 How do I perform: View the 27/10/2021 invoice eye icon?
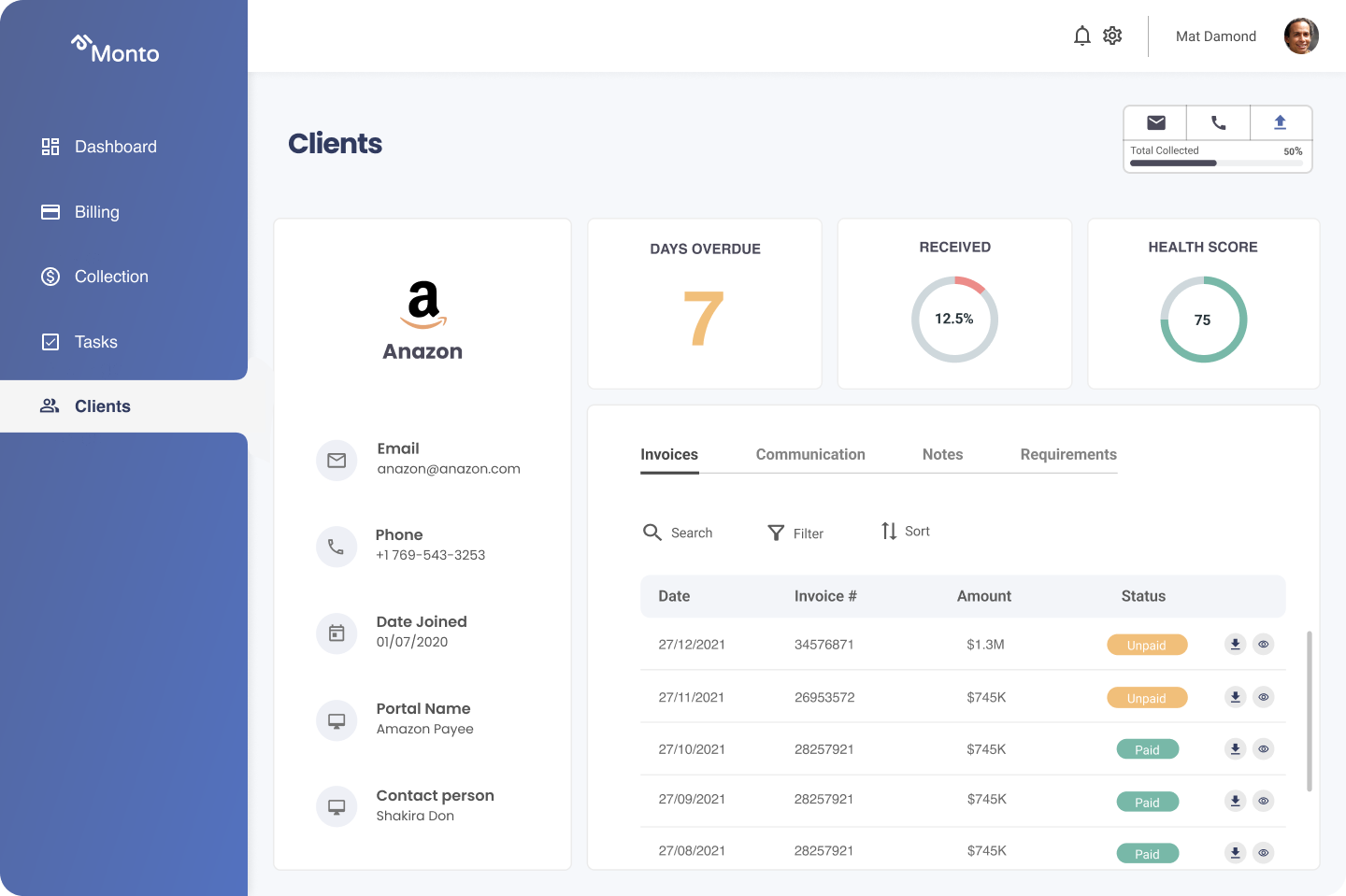click(1263, 748)
